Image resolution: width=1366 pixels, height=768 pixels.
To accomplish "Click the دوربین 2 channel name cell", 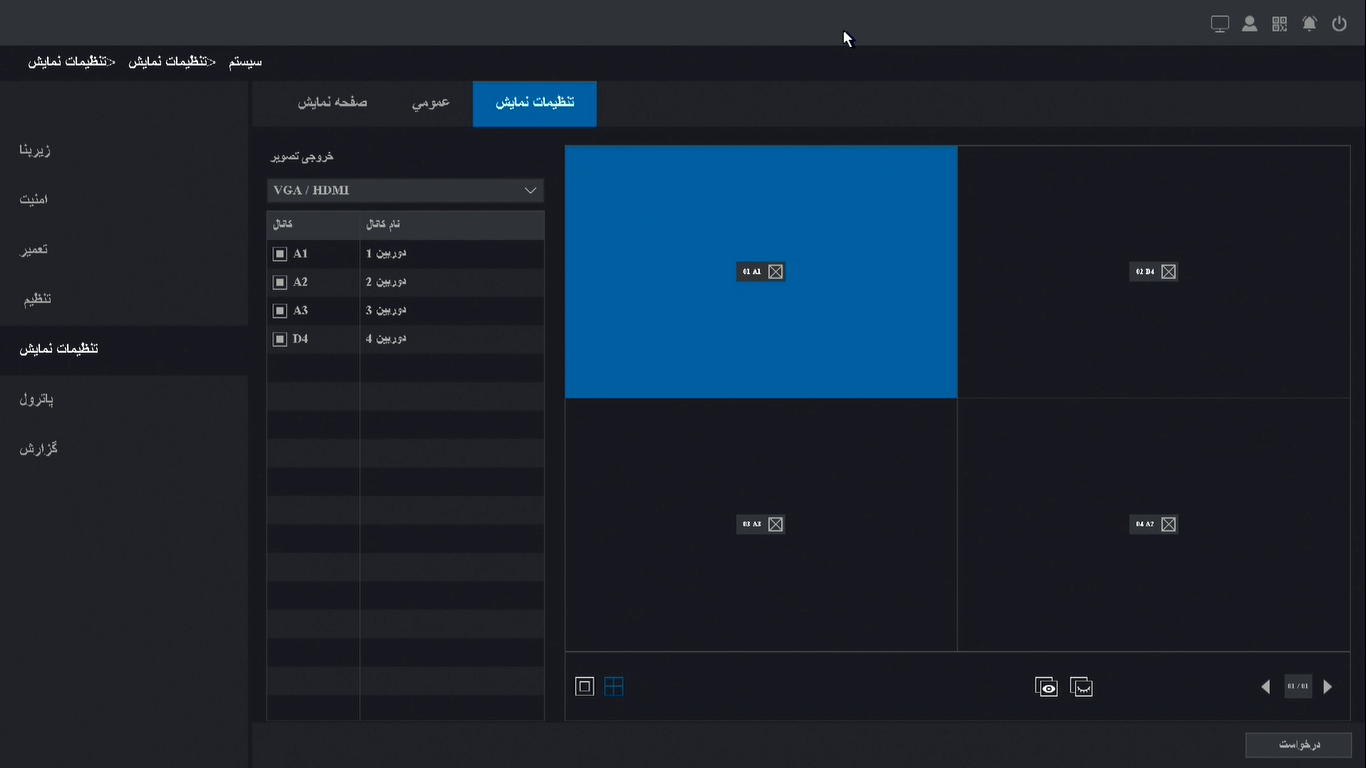I will [x=452, y=282].
